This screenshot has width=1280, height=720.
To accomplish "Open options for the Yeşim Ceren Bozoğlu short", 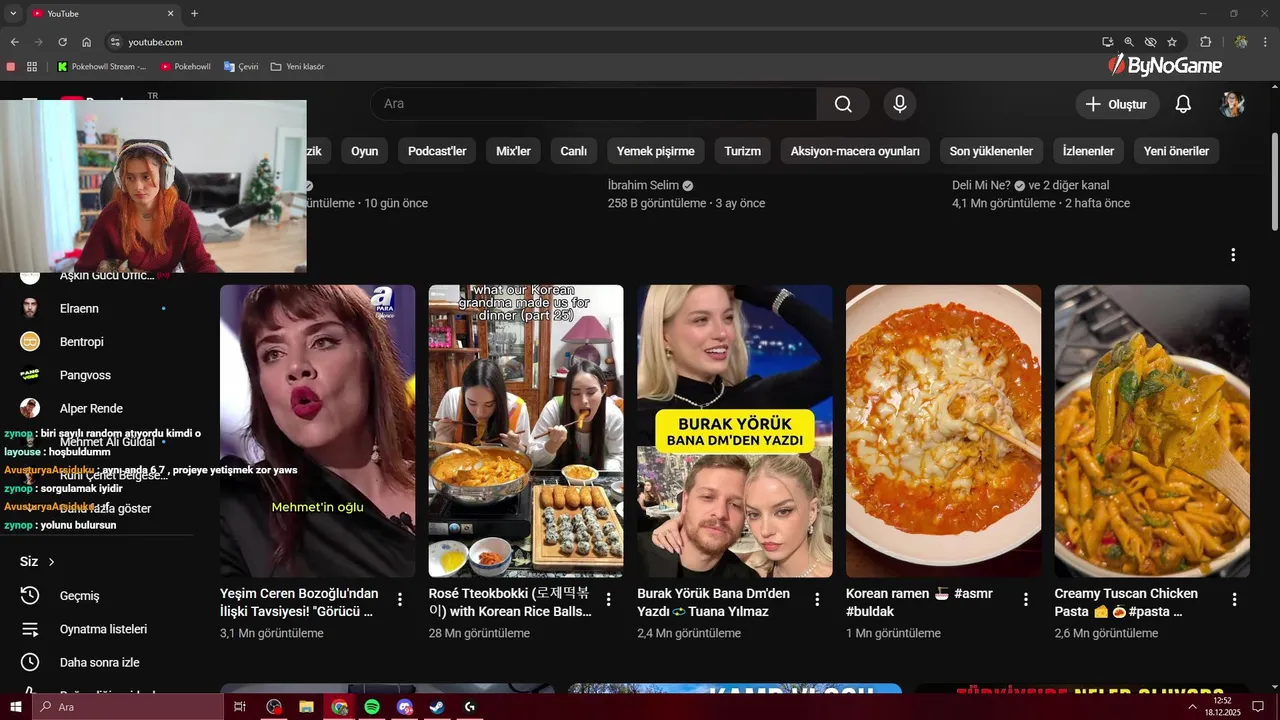I will point(400,599).
